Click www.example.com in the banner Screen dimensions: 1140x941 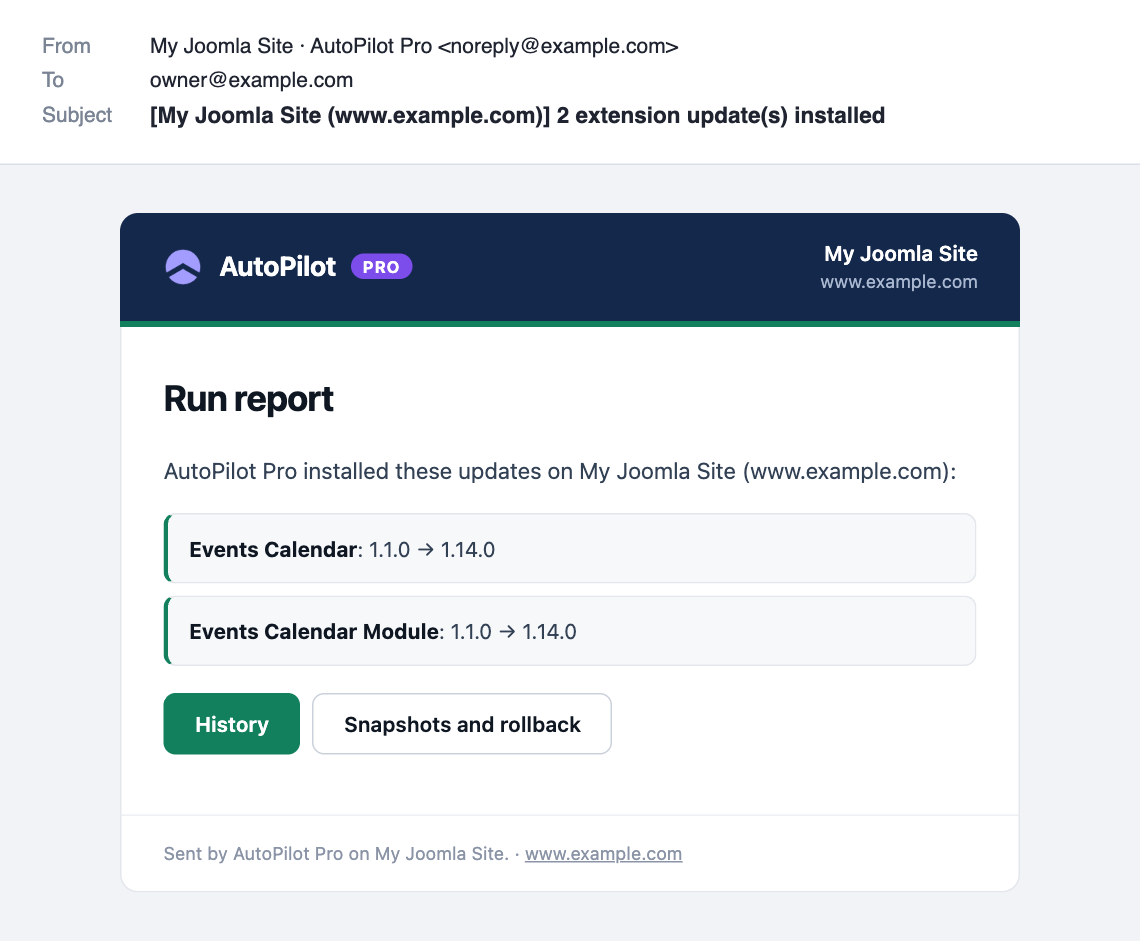(x=899, y=282)
